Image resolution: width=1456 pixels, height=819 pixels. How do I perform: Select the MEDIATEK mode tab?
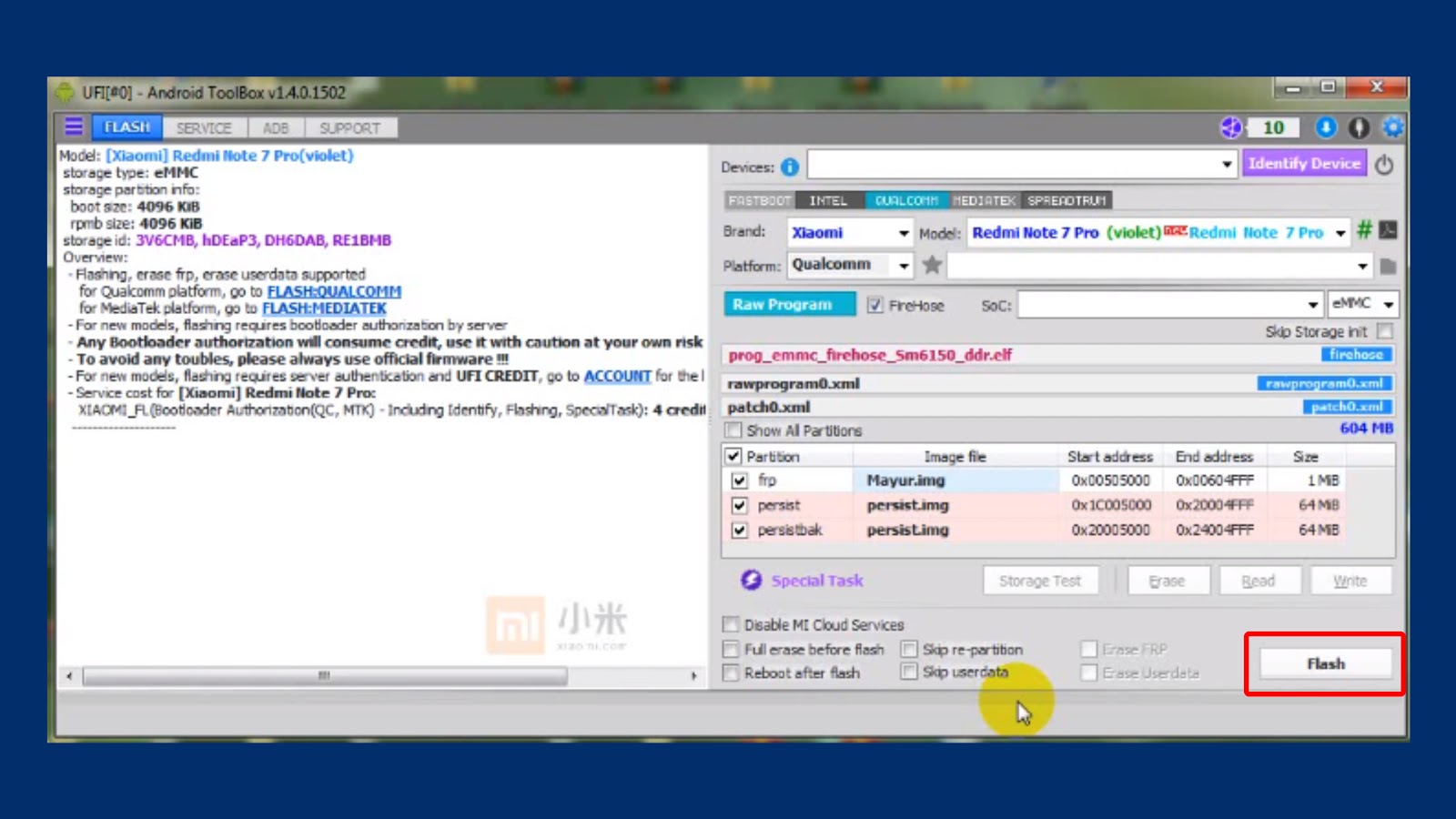click(x=985, y=200)
